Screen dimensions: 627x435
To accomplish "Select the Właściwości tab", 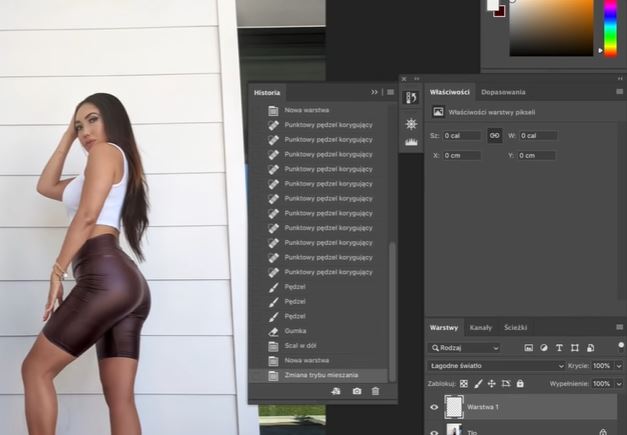I will pyautogui.click(x=449, y=92).
